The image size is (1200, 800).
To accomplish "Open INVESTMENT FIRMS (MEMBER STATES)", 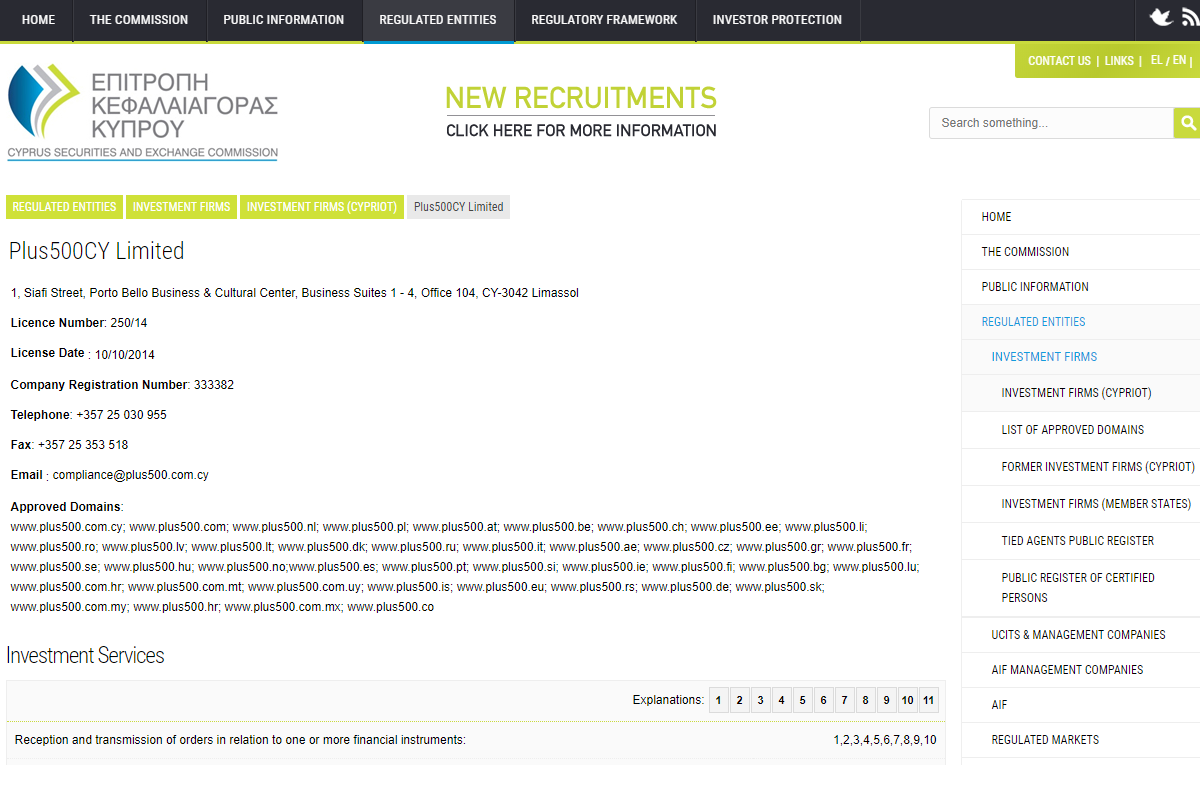I will (1081, 504).
